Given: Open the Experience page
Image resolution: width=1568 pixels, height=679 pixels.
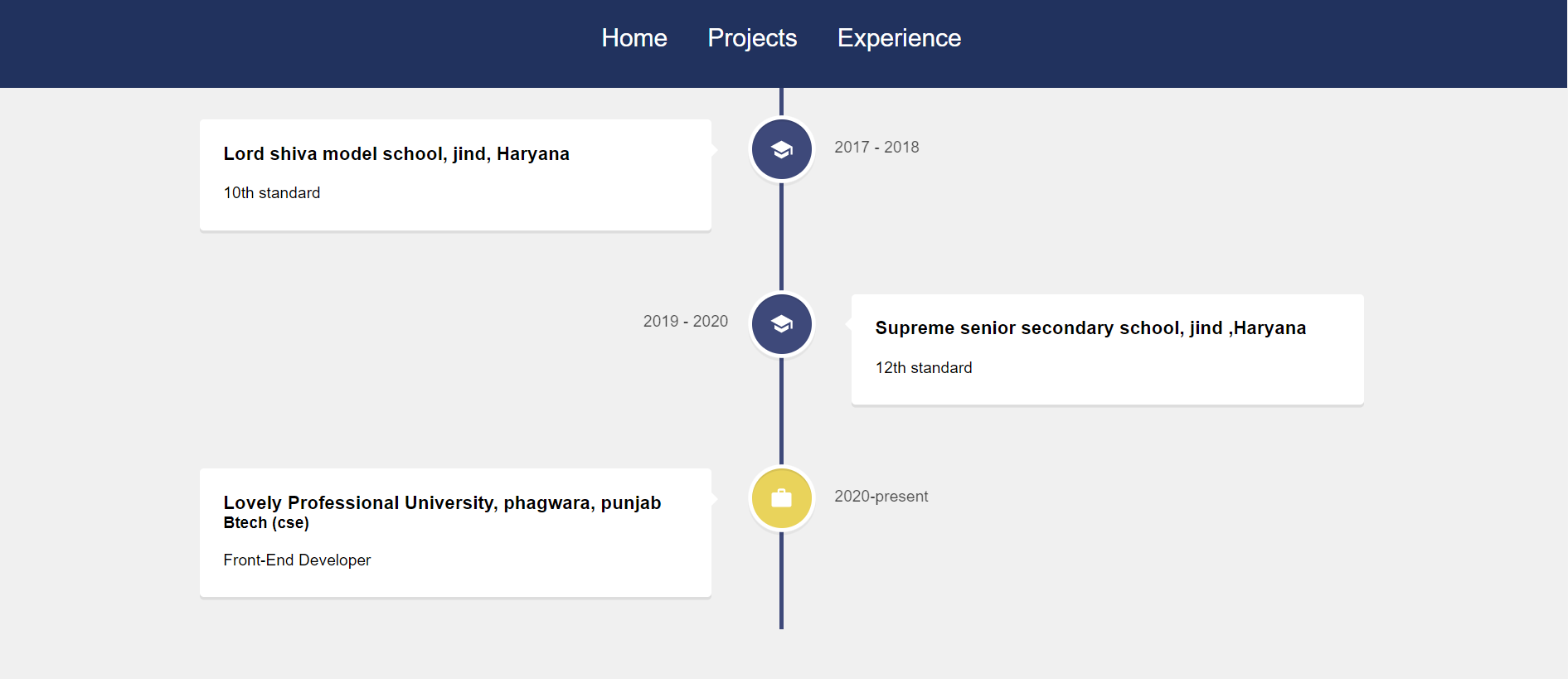Looking at the screenshot, I should point(899,38).
